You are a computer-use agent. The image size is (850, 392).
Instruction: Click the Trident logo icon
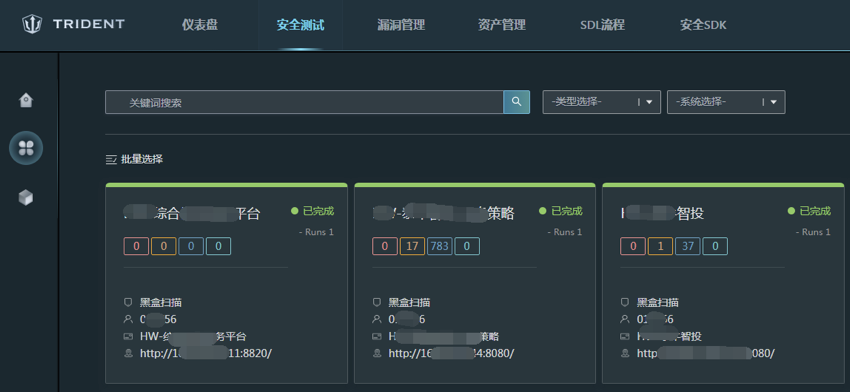point(32,24)
